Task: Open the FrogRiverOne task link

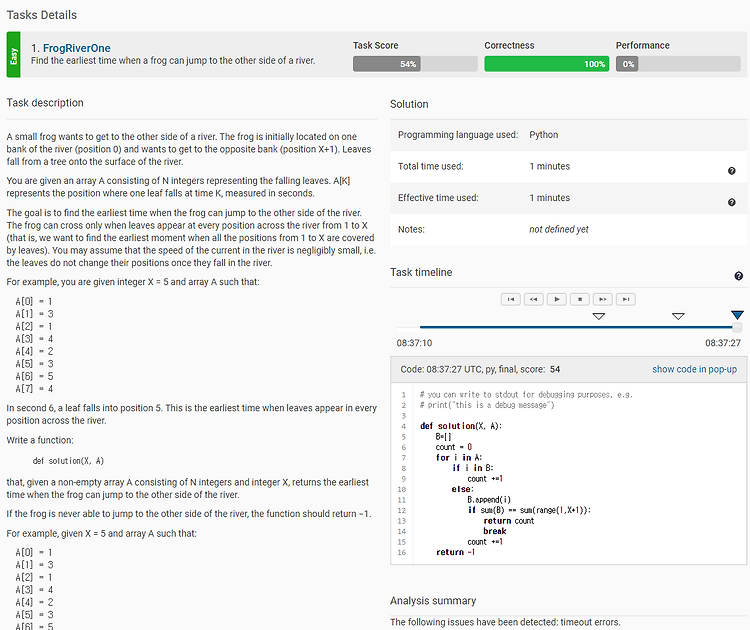Action: coord(77,47)
